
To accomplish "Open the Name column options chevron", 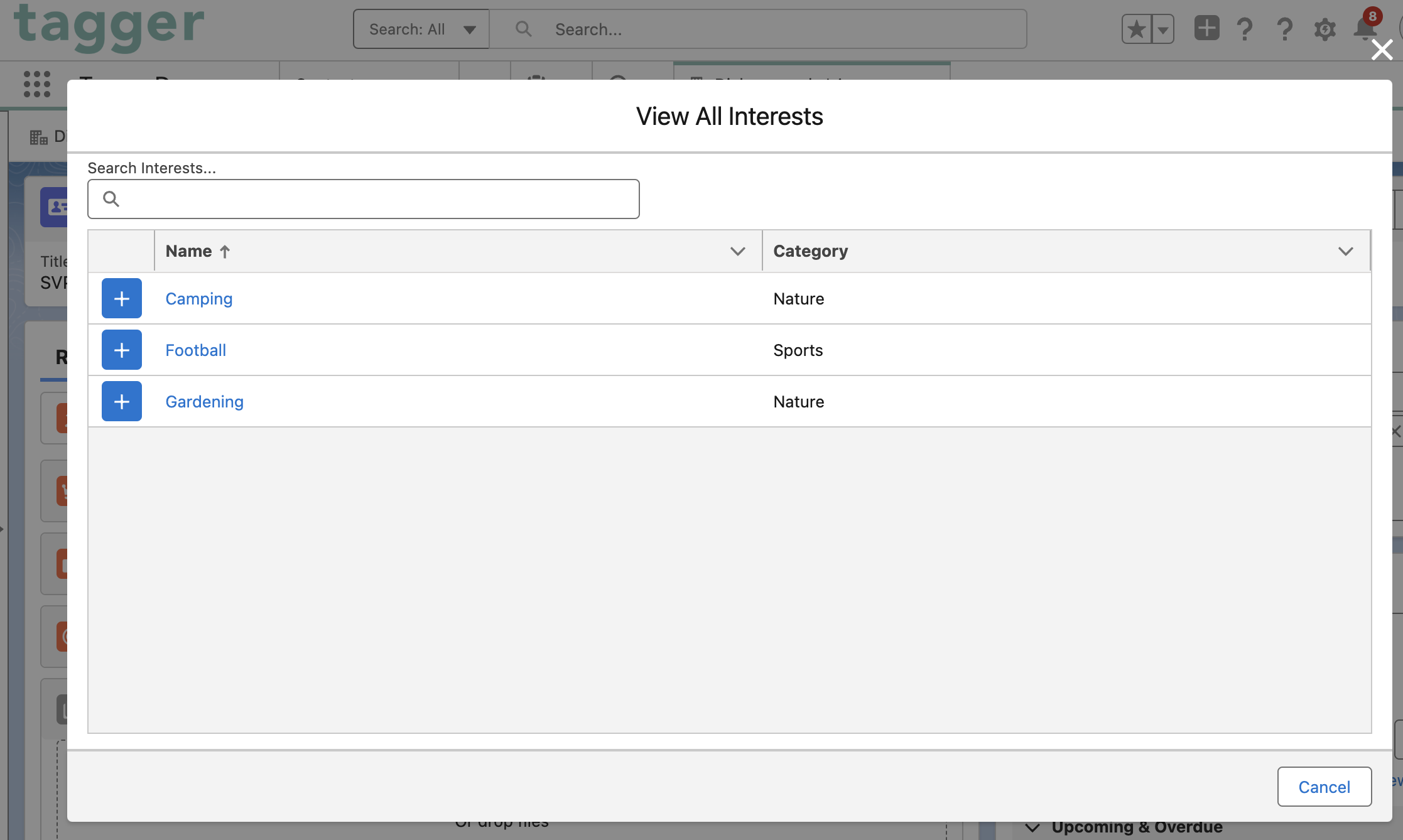I will 737,251.
